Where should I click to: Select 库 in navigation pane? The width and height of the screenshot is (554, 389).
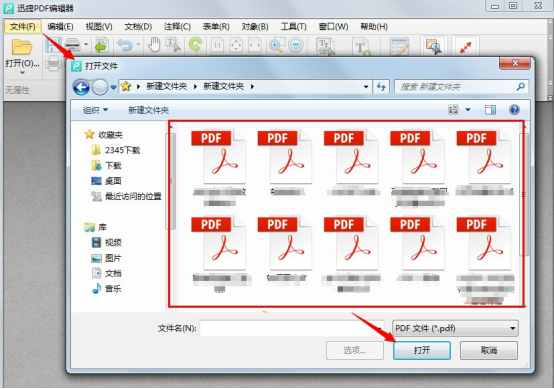(x=95, y=227)
